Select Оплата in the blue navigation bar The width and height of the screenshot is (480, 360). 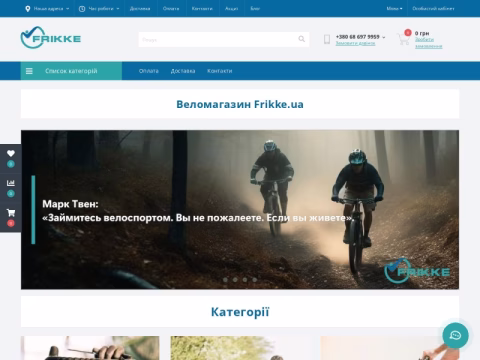(149, 71)
